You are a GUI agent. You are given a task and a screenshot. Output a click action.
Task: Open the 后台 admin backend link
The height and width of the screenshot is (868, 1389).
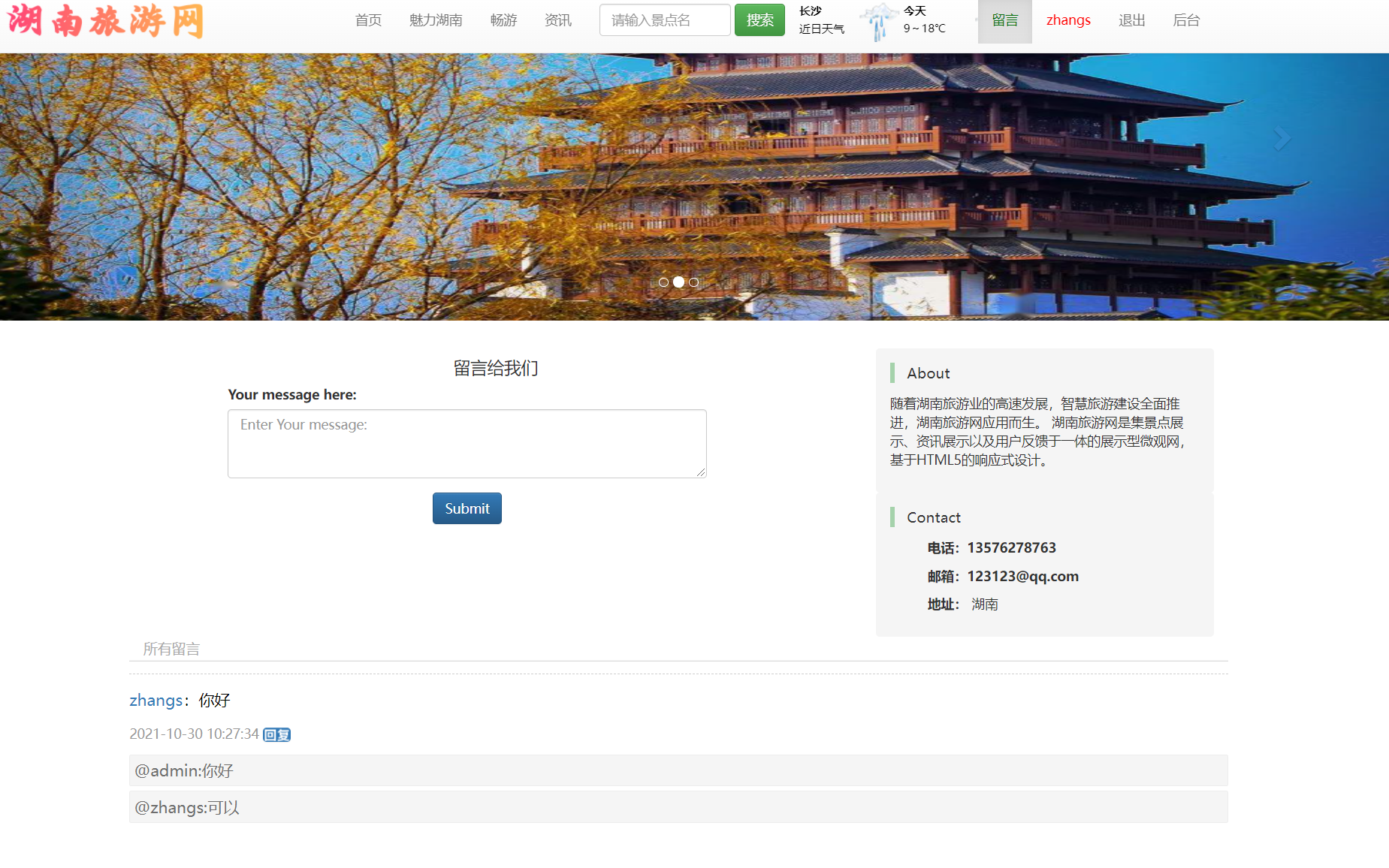pos(1185,20)
